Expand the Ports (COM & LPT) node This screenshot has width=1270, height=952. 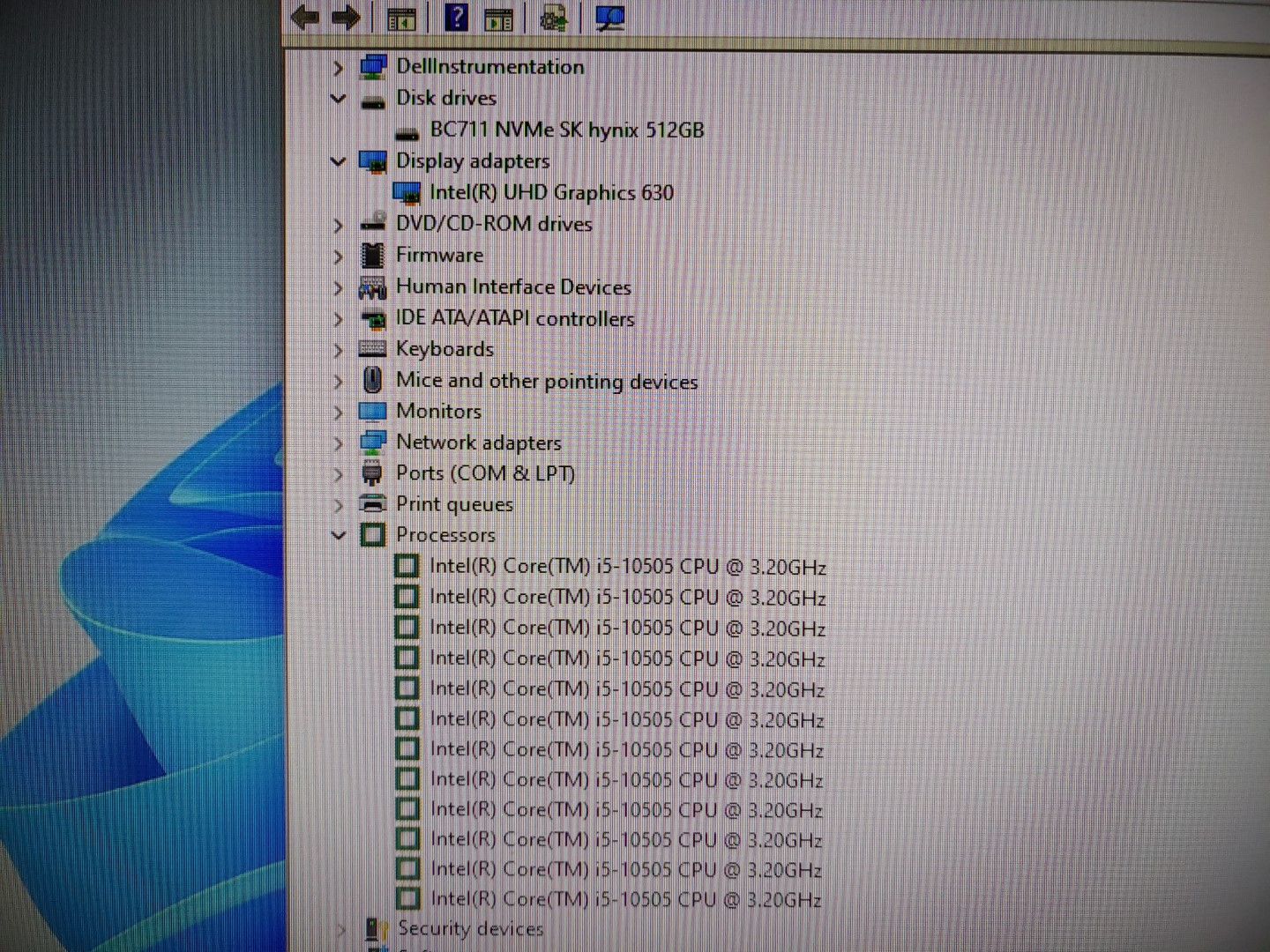pos(338,474)
